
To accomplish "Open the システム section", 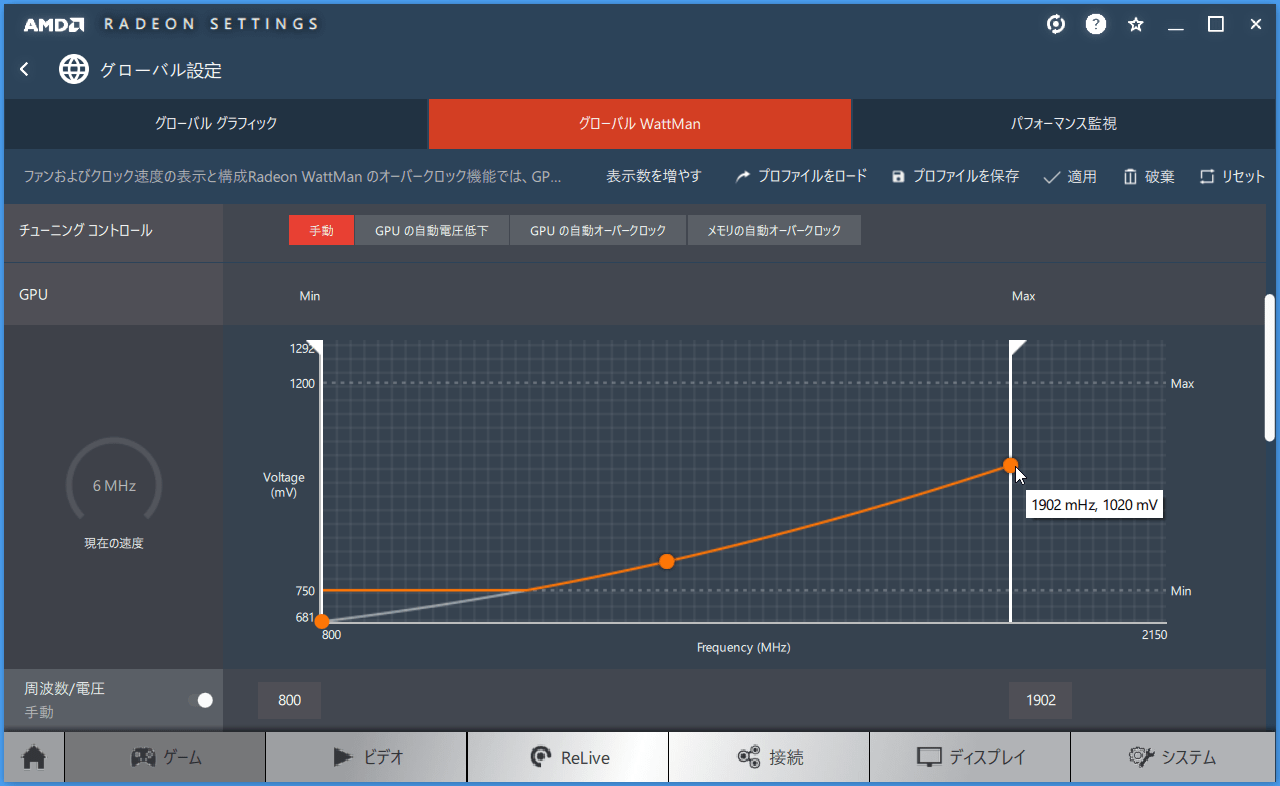I will point(1172,757).
